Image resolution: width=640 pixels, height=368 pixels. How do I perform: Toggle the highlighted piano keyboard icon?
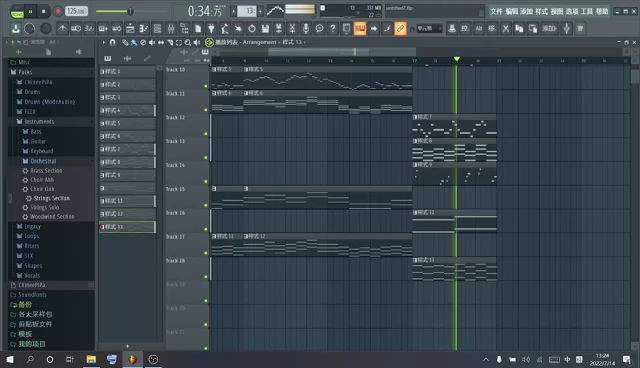pyautogui.click(x=360, y=29)
